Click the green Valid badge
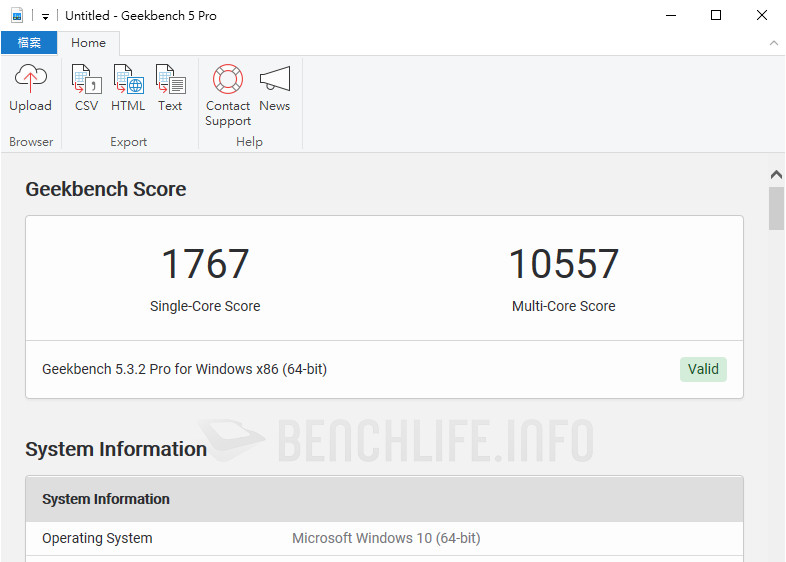The height and width of the screenshot is (562, 786). [703, 369]
